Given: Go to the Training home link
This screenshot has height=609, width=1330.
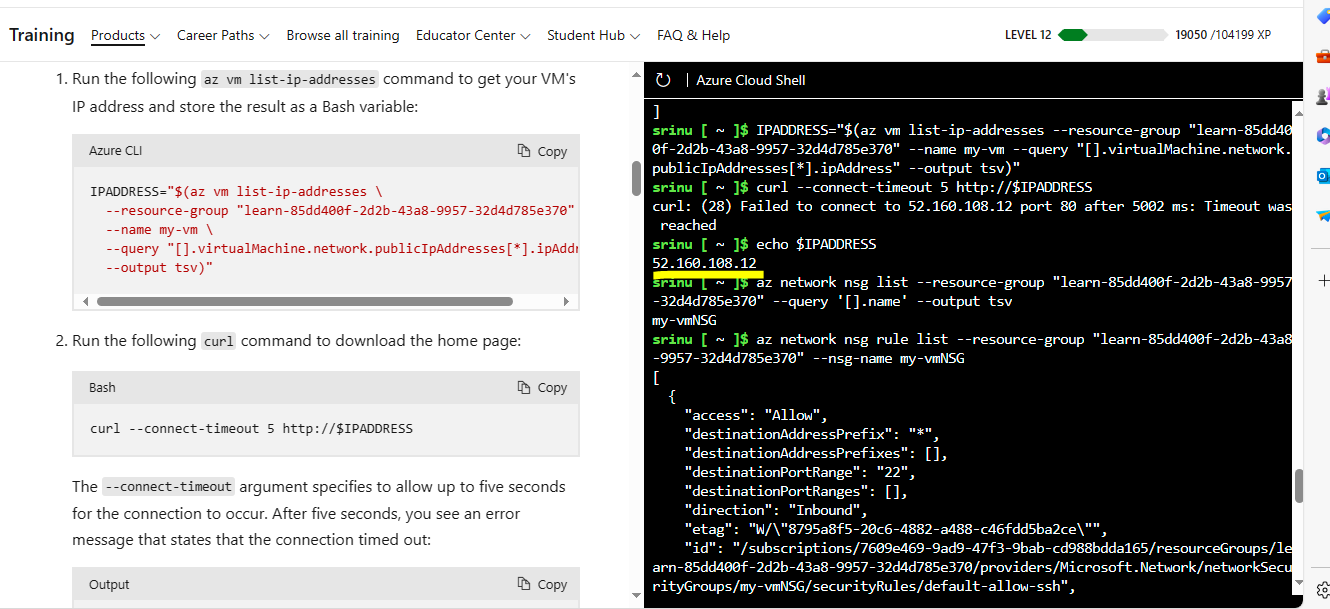Looking at the screenshot, I should (x=42, y=35).
